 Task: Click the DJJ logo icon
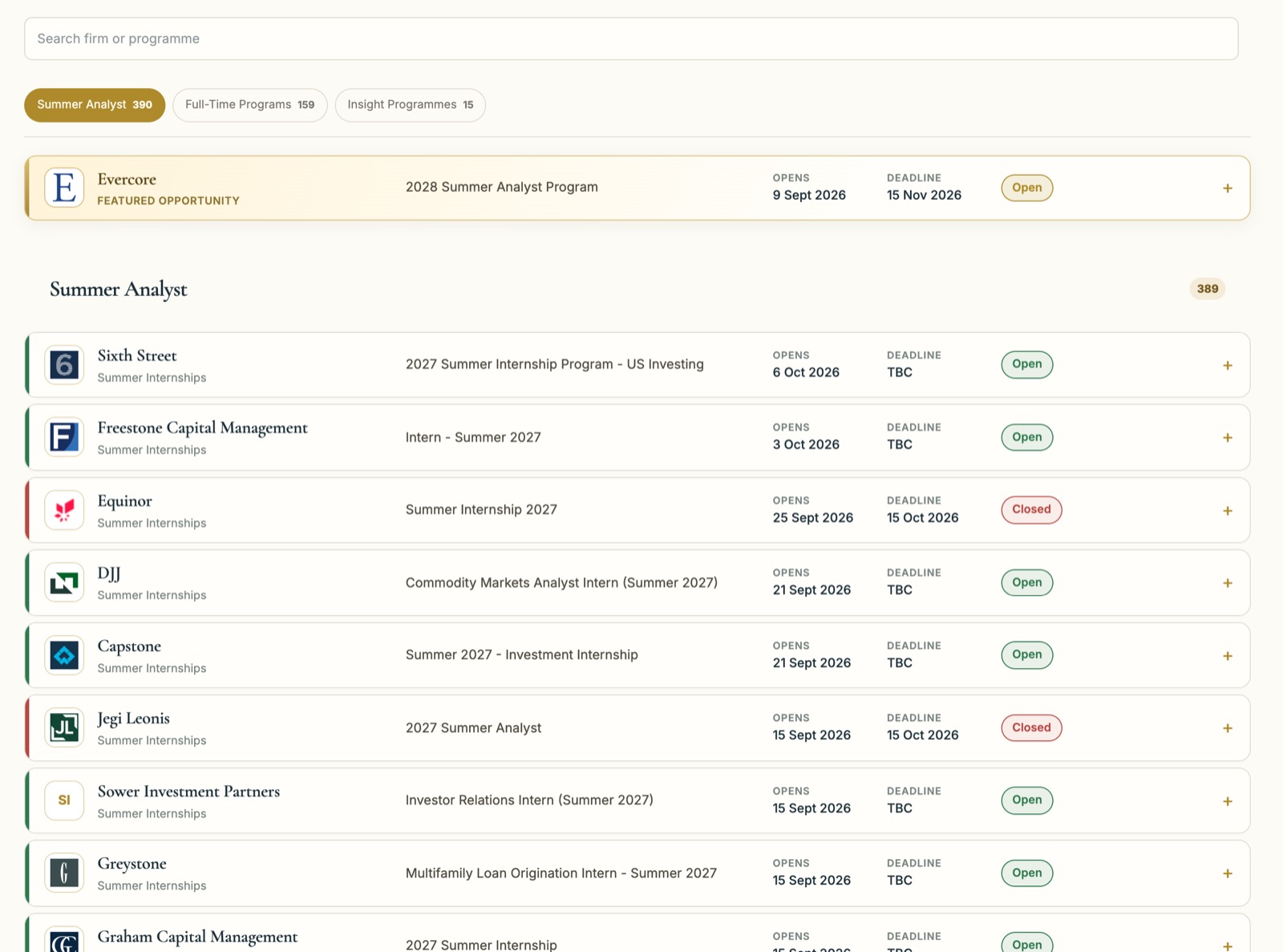coord(64,582)
